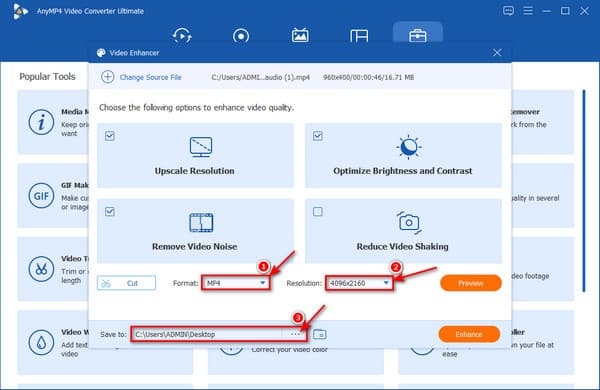
Task: Toggle Optimize Brightness and Contrast checkbox
Action: 318,136
